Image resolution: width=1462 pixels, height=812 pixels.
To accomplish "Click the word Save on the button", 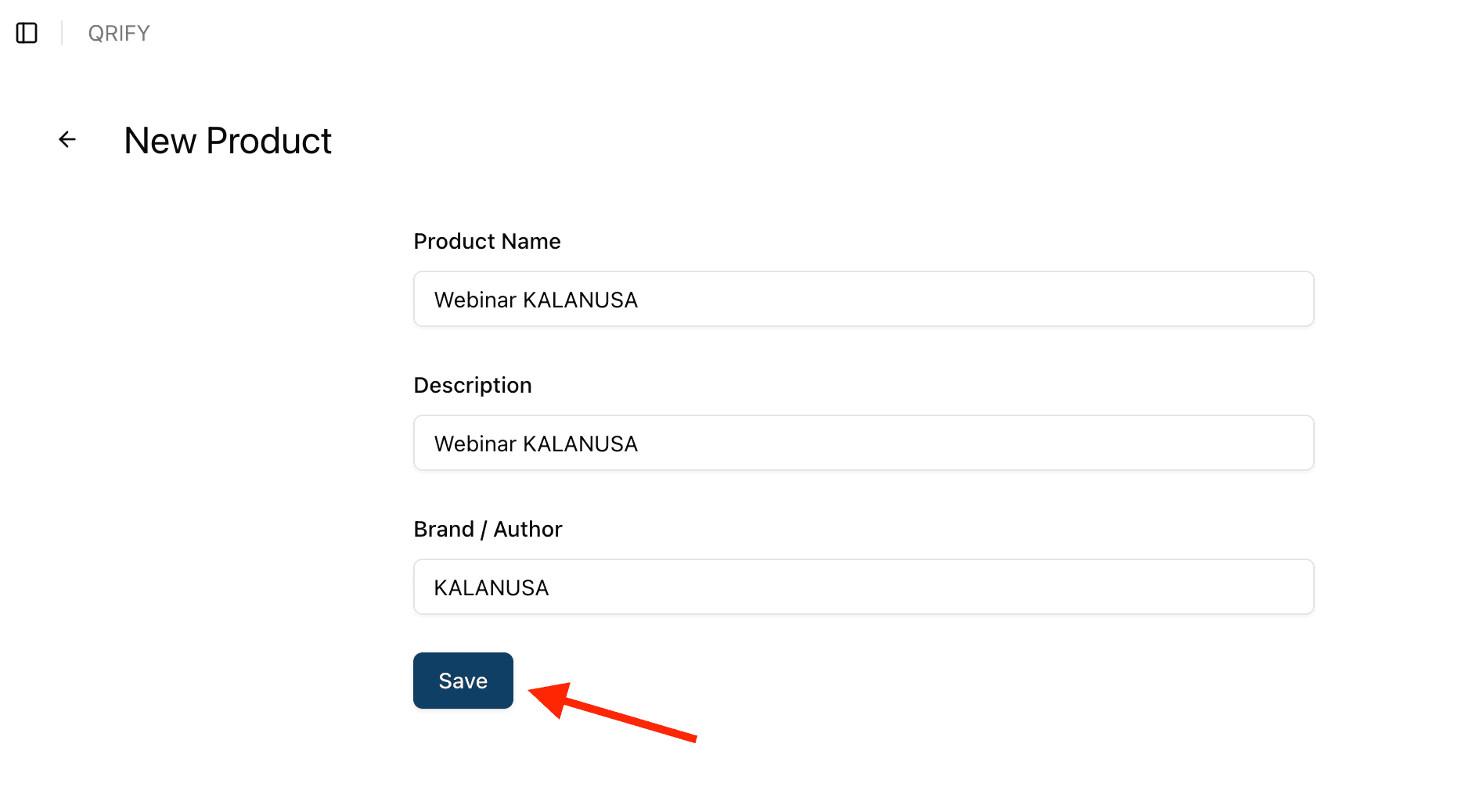I will 463,681.
